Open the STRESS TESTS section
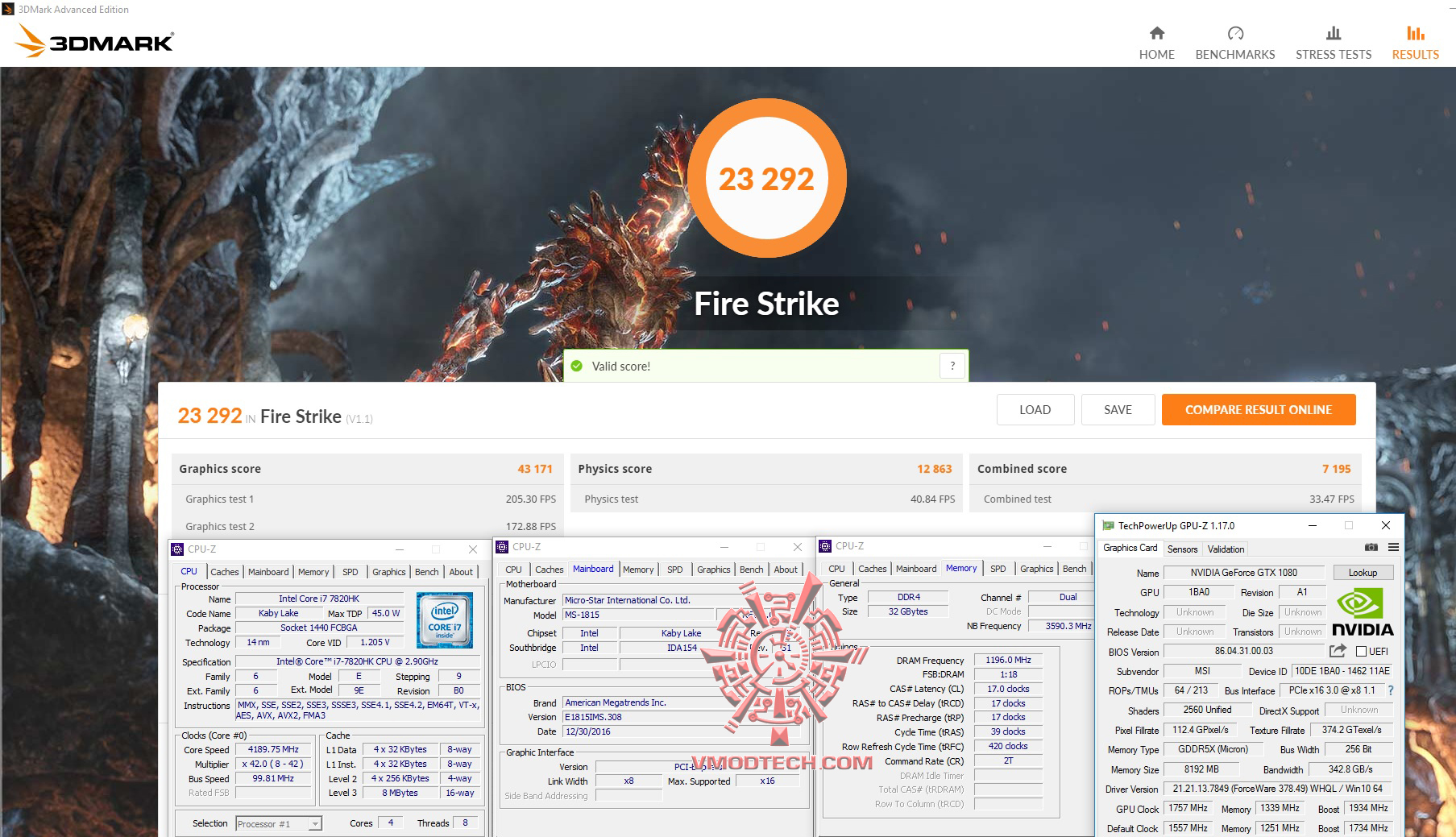Viewport: 1456px width, 837px height. (x=1334, y=44)
